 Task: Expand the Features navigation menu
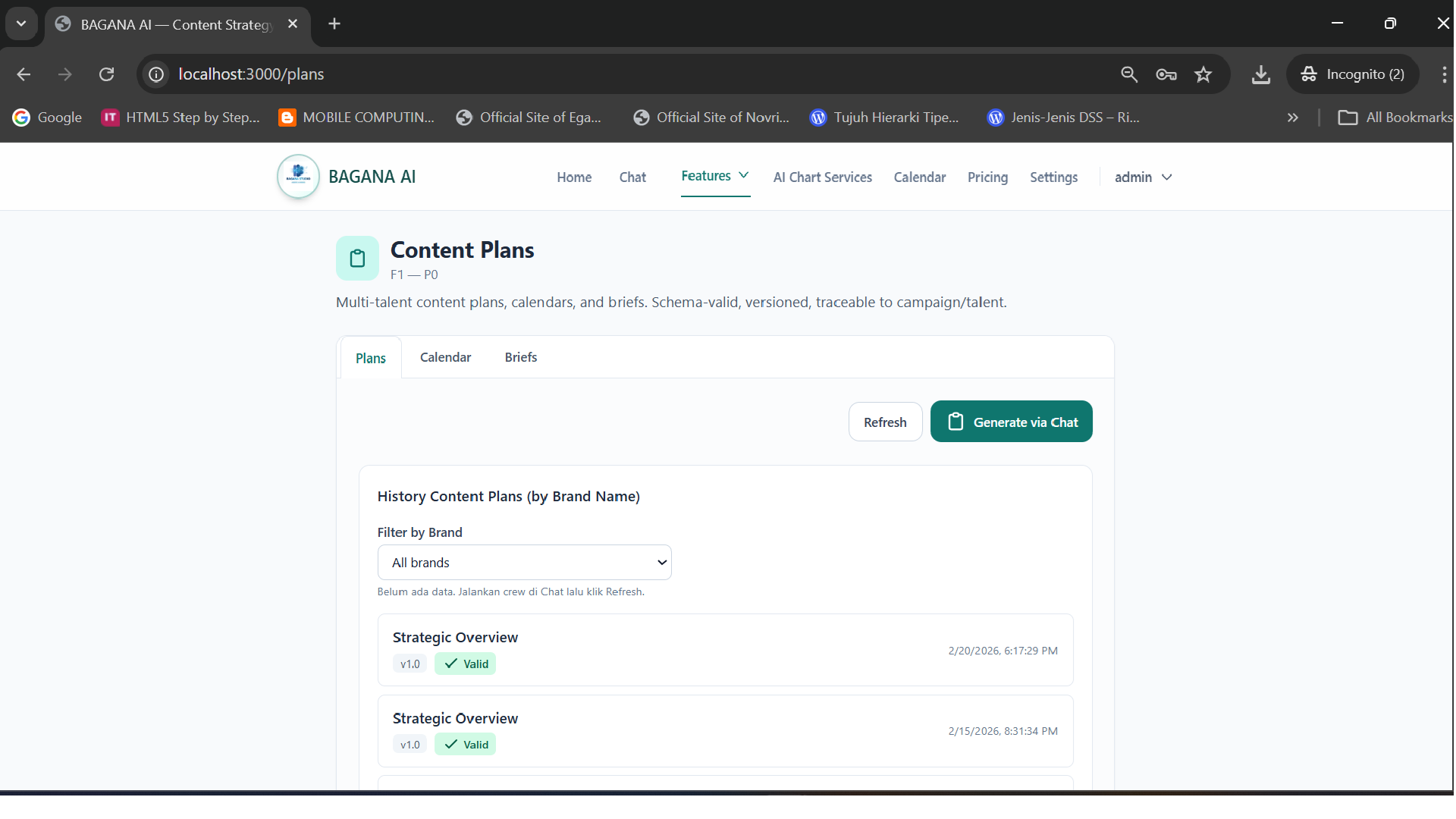click(714, 176)
